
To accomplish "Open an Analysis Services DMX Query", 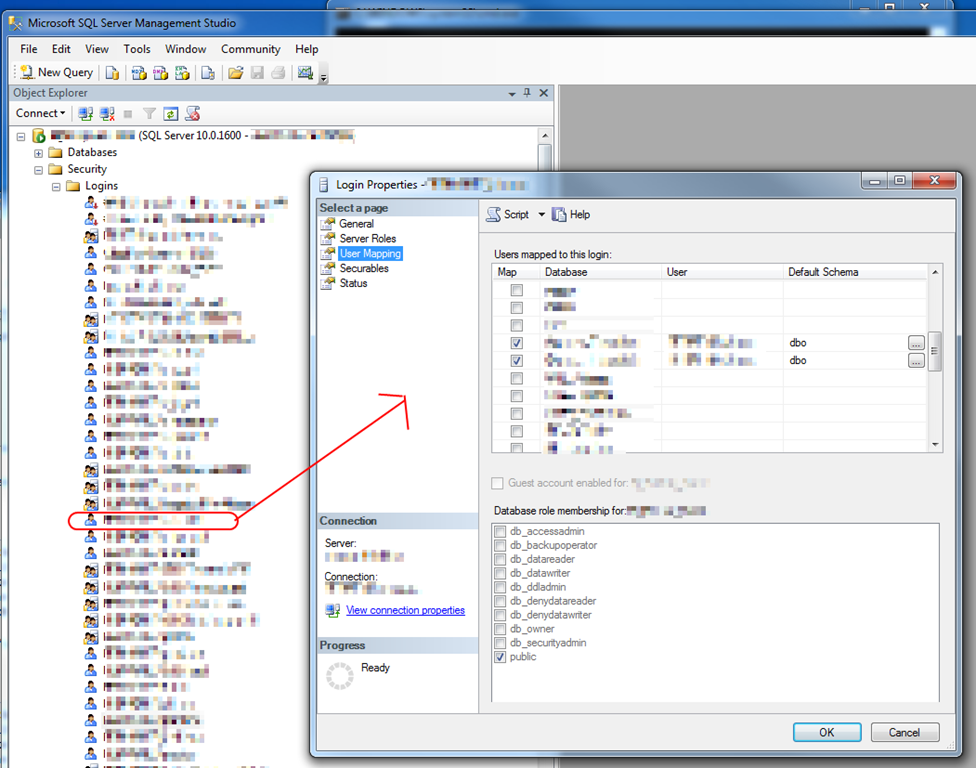I will (x=161, y=73).
